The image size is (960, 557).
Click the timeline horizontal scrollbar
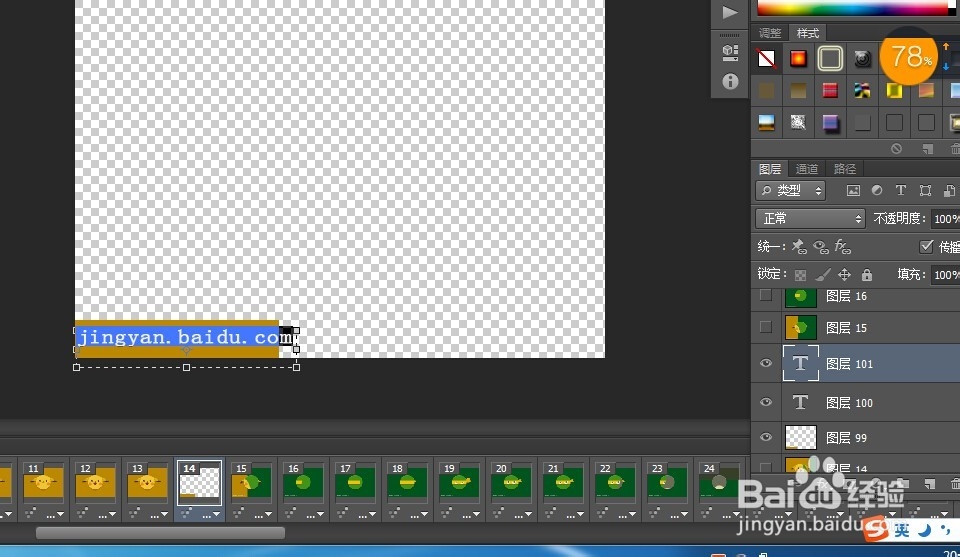click(x=160, y=533)
